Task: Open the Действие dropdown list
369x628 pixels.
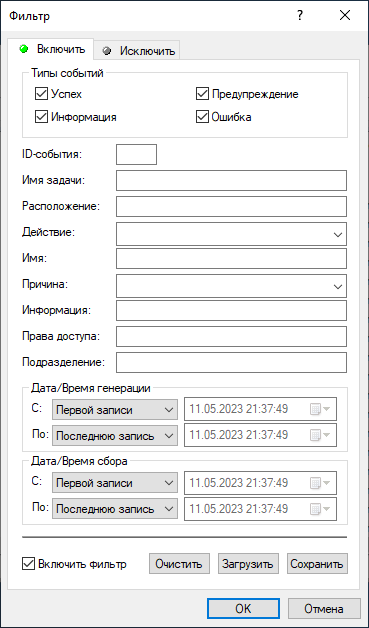Action: (x=231, y=234)
